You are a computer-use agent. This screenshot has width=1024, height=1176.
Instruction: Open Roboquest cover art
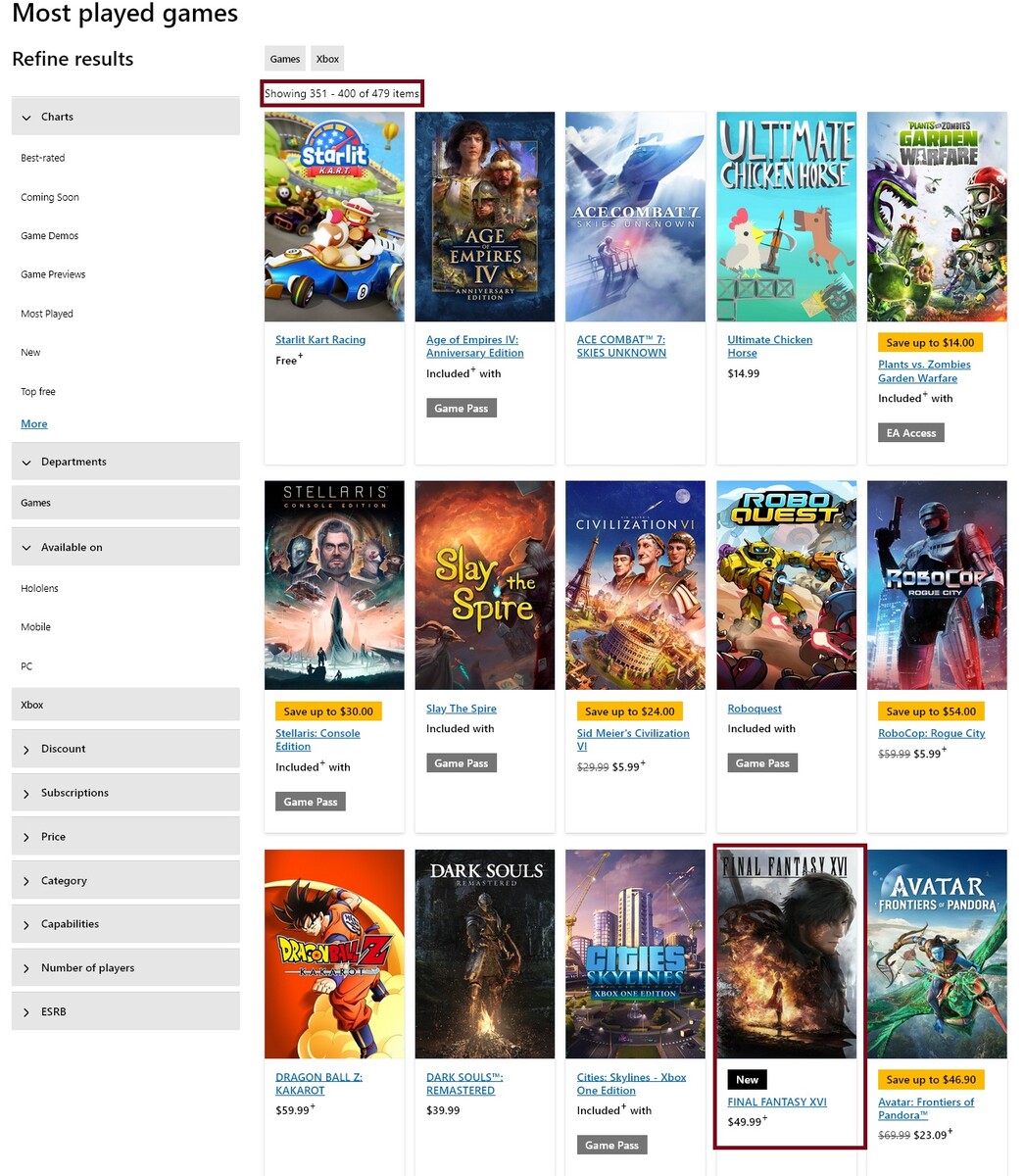pos(786,585)
